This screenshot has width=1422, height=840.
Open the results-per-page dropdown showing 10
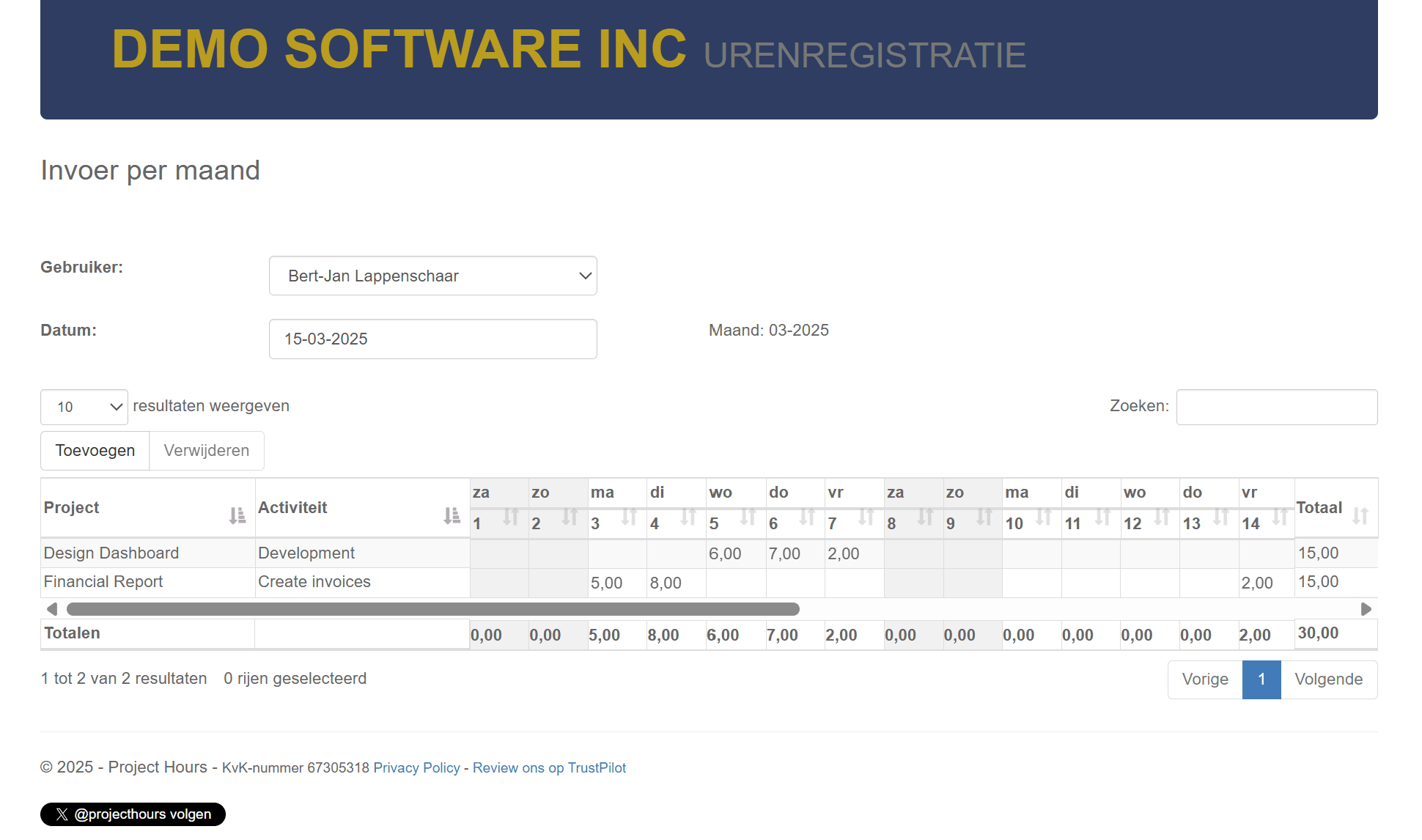84,407
